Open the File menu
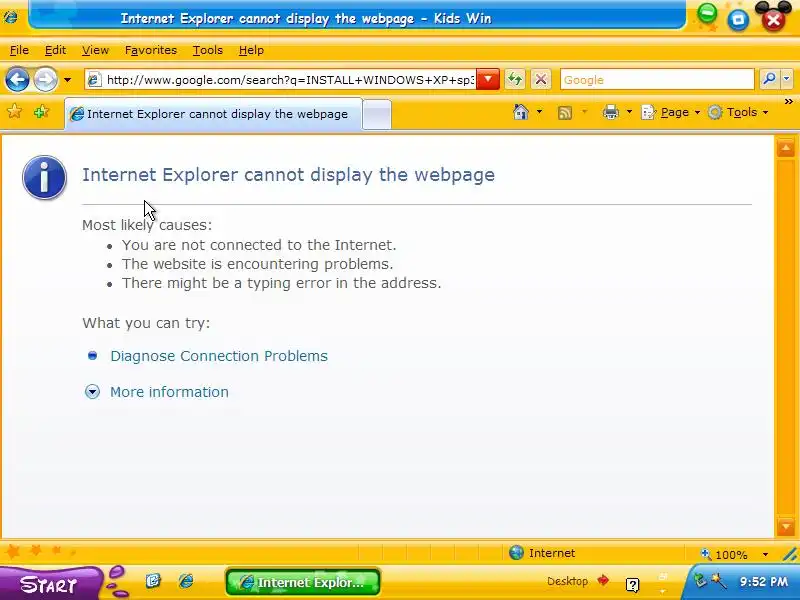This screenshot has height=600, width=800. [x=19, y=50]
